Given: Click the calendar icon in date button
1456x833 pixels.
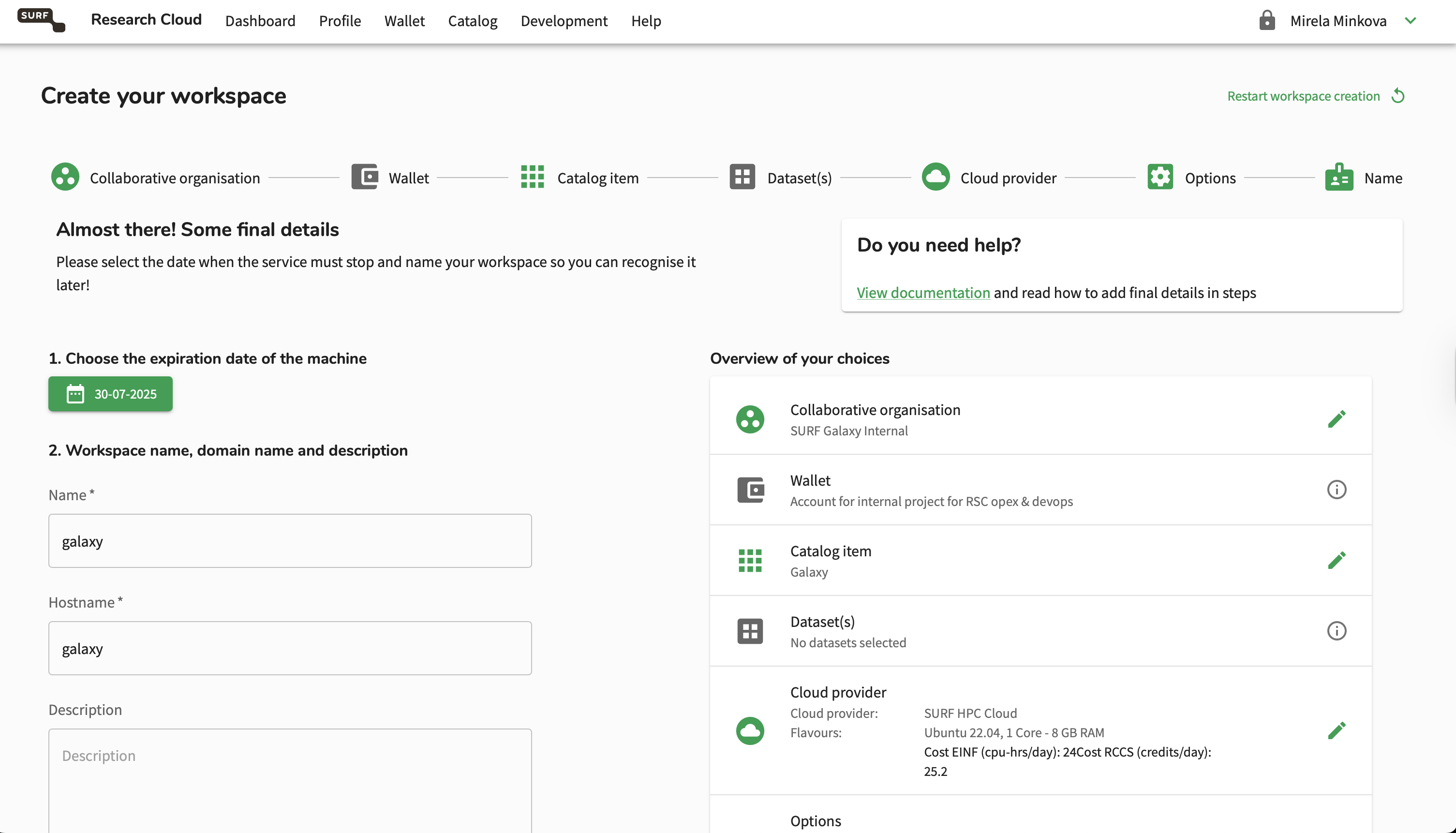Looking at the screenshot, I should tap(75, 394).
